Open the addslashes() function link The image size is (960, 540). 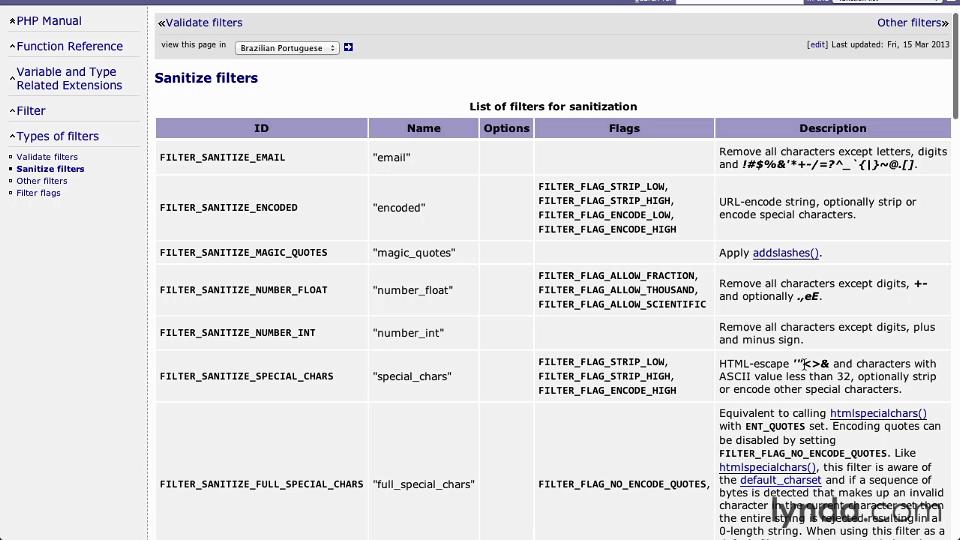pos(785,253)
